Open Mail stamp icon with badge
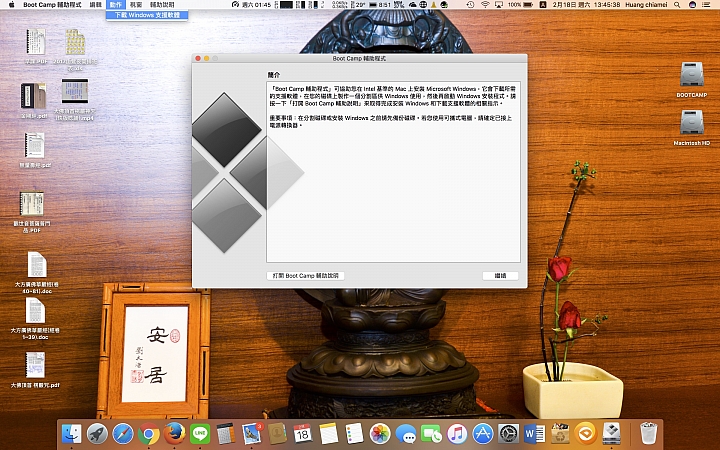The height and width of the screenshot is (450, 720). click(x=252, y=433)
